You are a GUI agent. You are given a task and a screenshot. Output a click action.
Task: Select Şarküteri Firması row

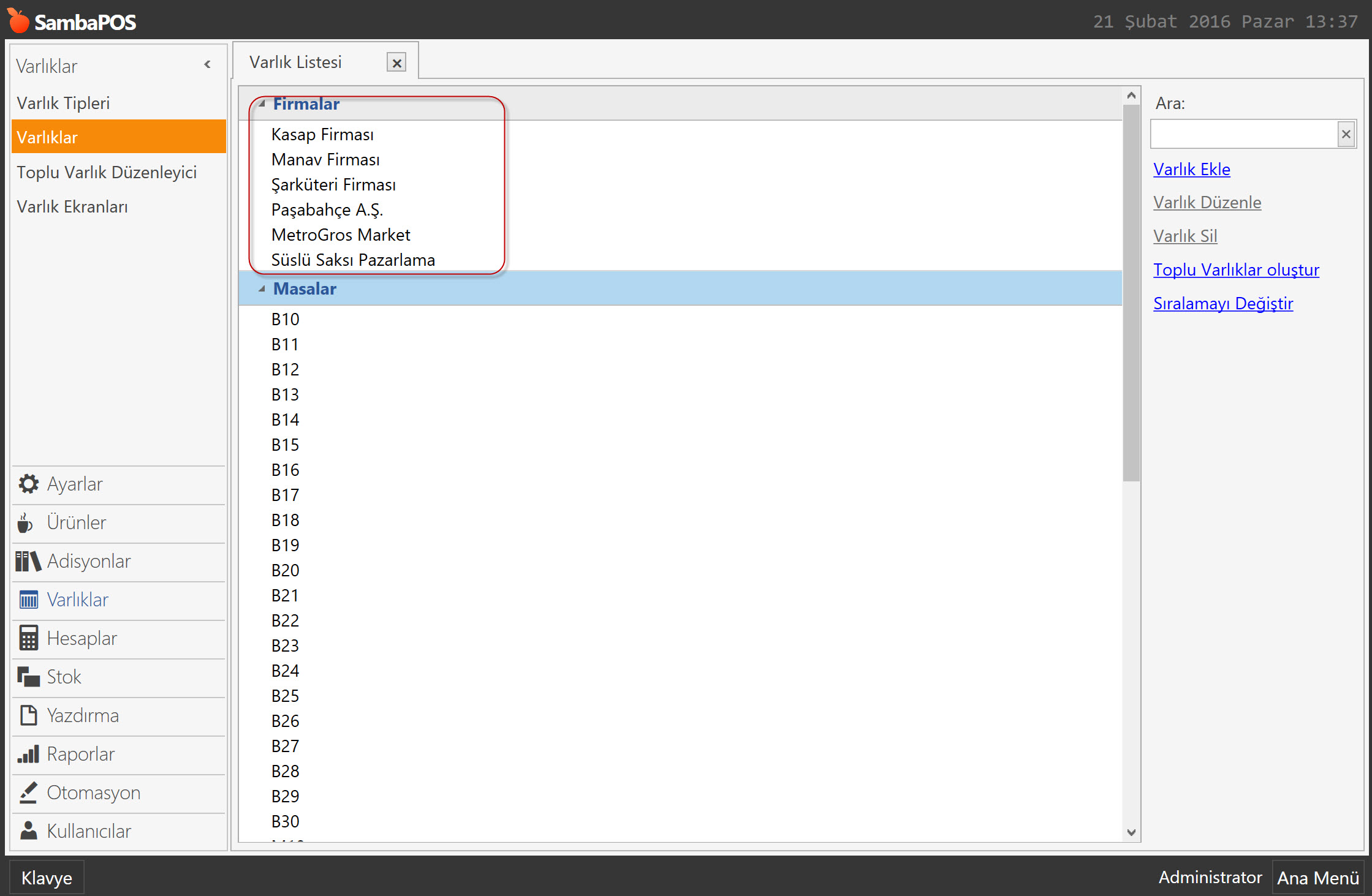coord(680,184)
